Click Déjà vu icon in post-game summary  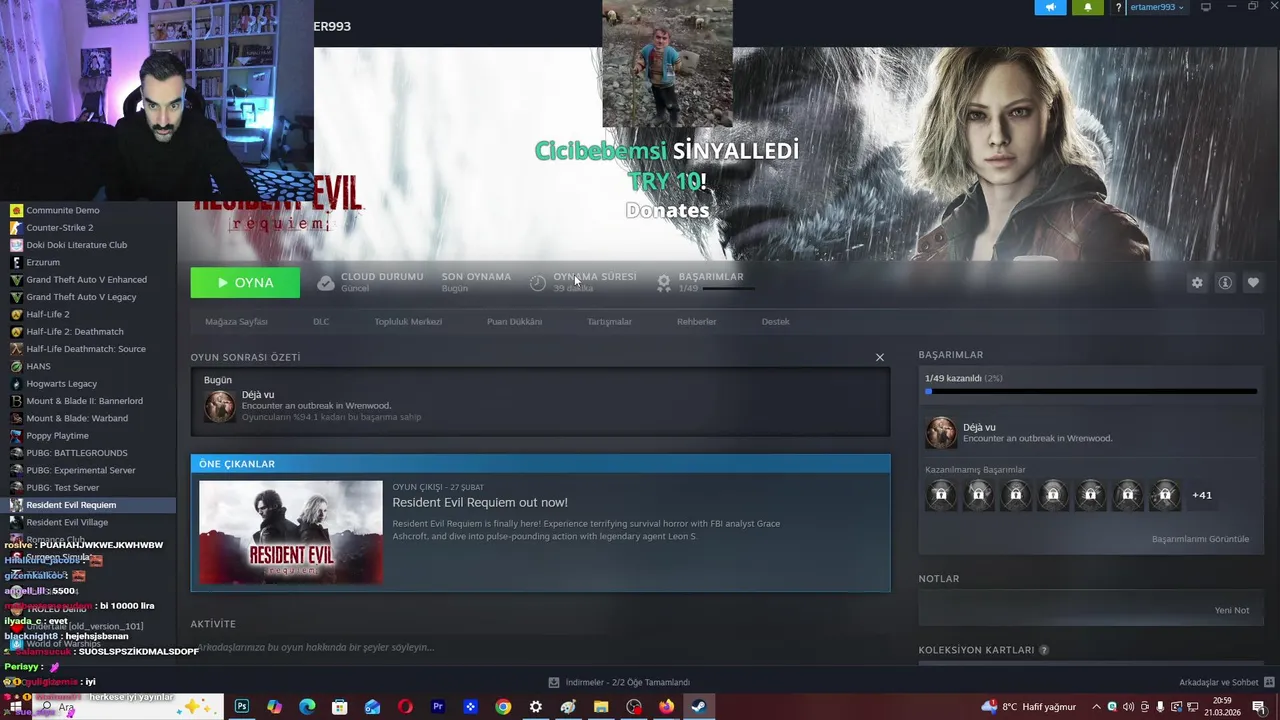coord(220,406)
